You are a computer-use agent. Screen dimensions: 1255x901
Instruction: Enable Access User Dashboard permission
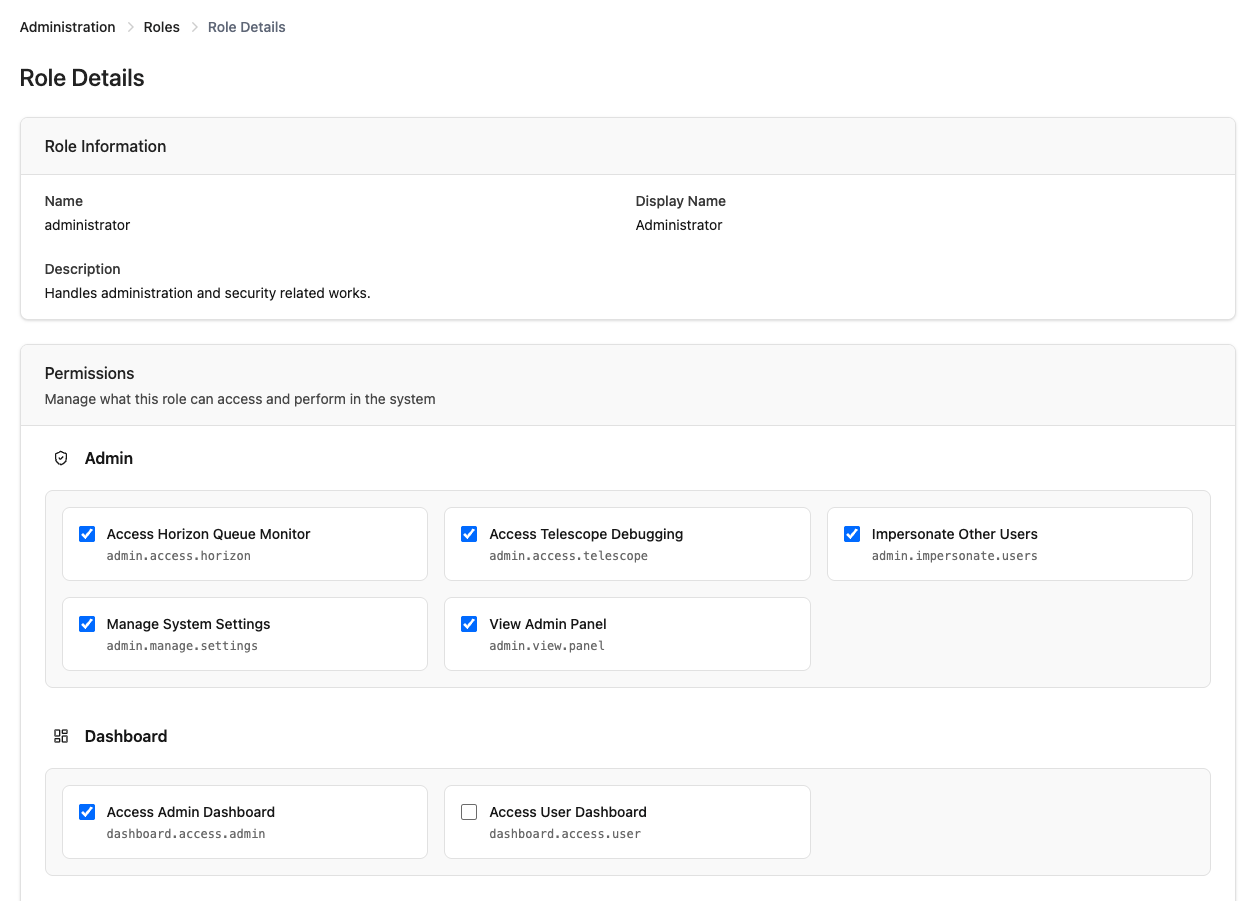point(469,811)
